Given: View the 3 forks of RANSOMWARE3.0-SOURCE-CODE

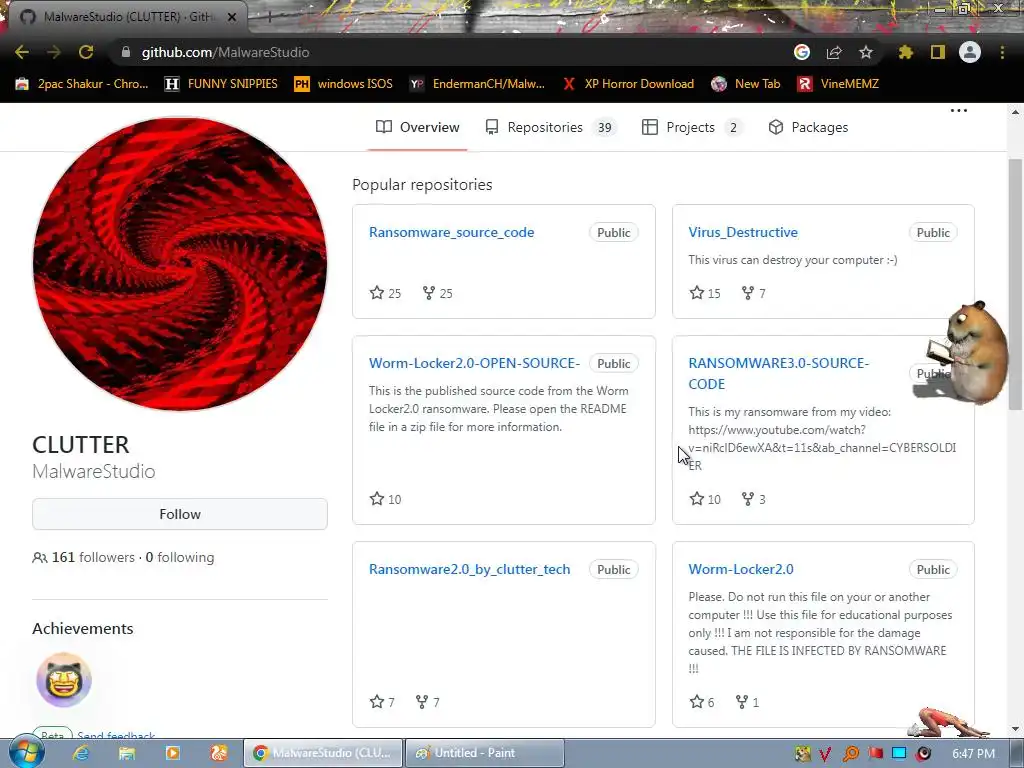Looking at the screenshot, I should (x=754, y=499).
